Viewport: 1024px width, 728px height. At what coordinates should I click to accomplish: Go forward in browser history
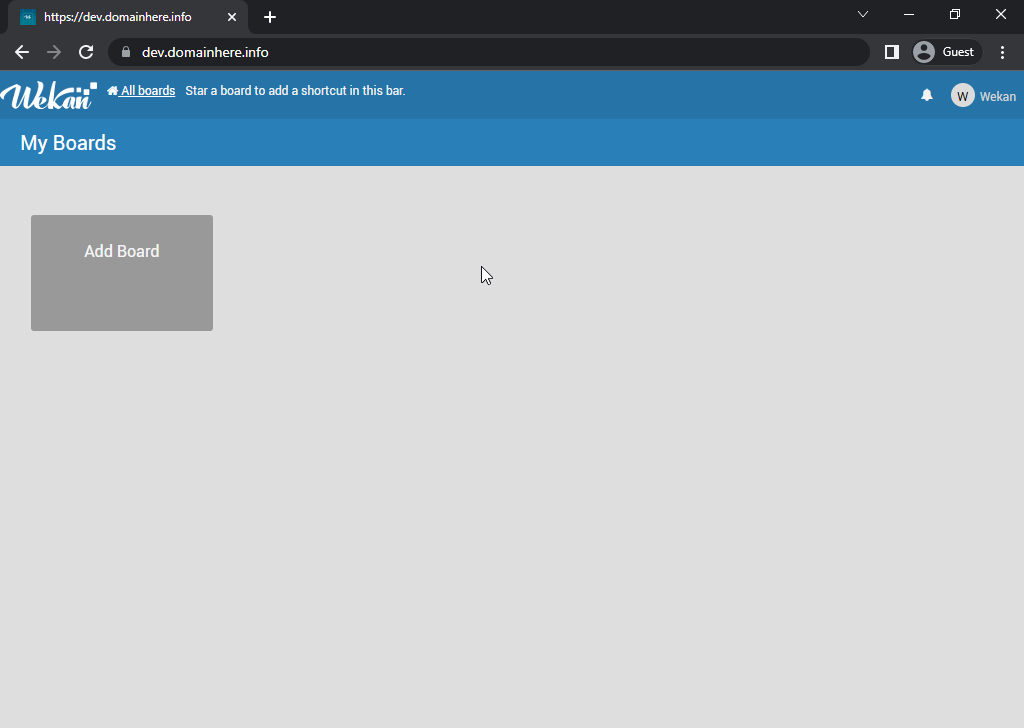54,52
